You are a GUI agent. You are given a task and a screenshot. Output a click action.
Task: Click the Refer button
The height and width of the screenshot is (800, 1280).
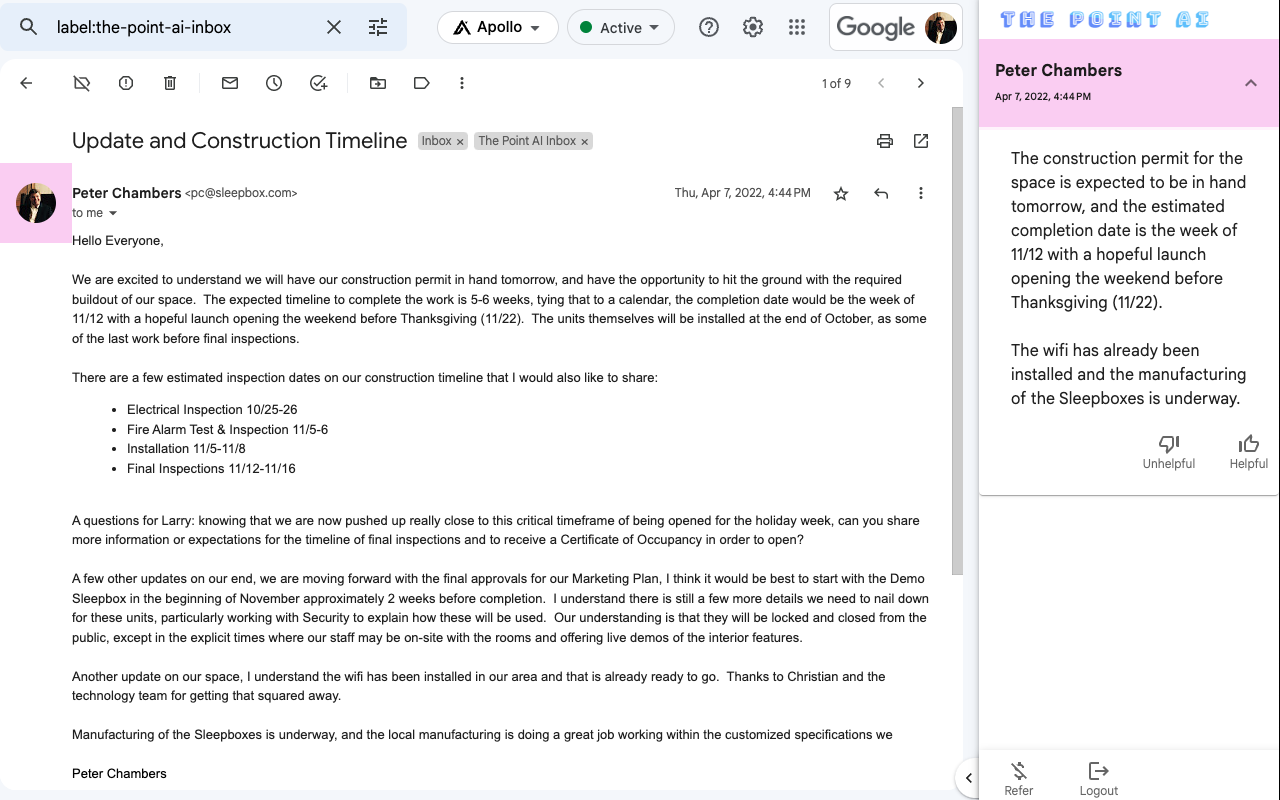1019,778
